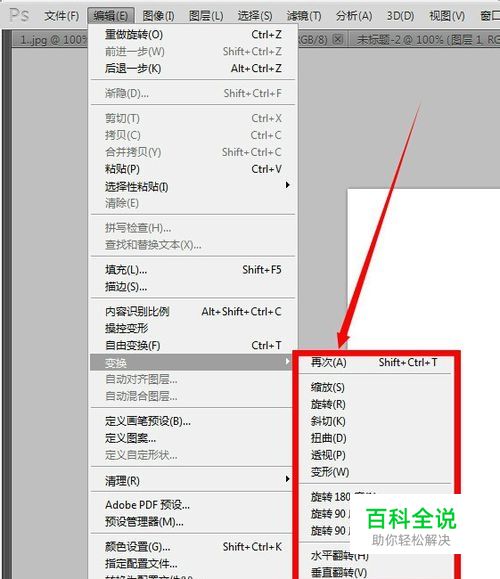Close the open 编辑(E) menu
This screenshot has width=500, height=579.
tap(110, 16)
